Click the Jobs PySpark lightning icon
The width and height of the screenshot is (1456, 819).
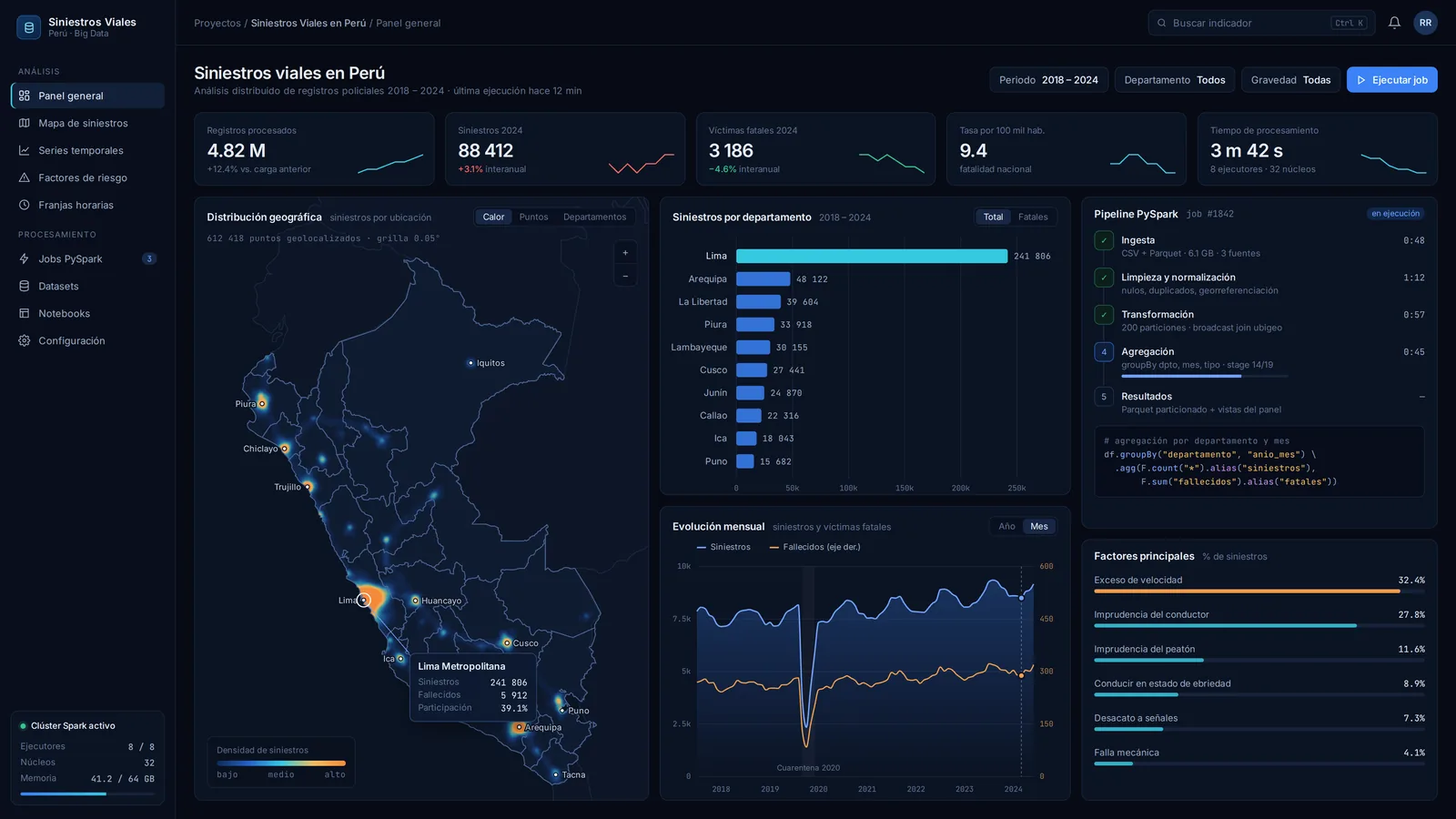coord(25,258)
